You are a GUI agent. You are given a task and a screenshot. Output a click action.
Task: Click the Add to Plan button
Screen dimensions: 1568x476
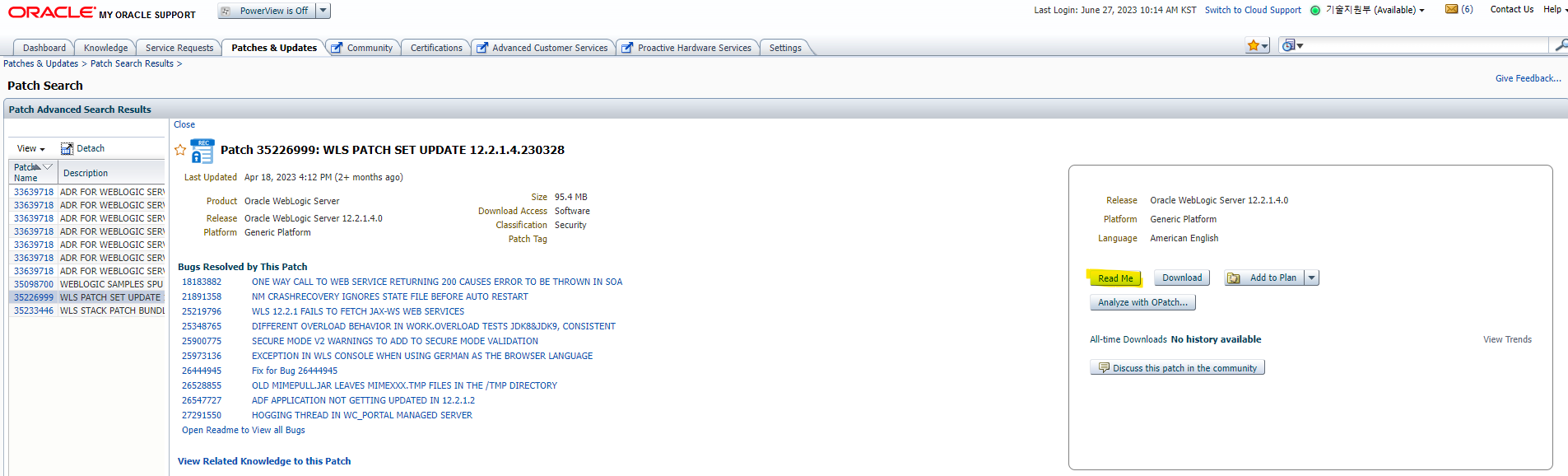click(x=1264, y=278)
